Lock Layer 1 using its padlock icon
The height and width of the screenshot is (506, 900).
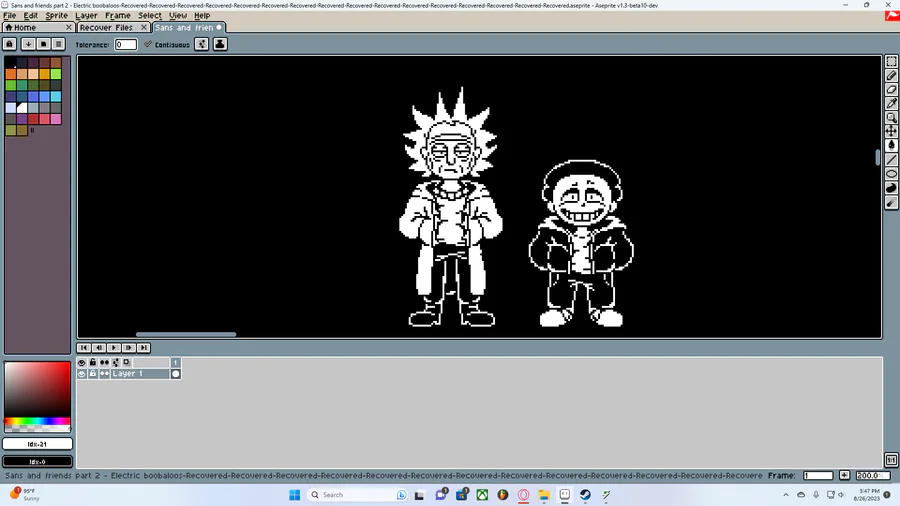click(x=93, y=374)
